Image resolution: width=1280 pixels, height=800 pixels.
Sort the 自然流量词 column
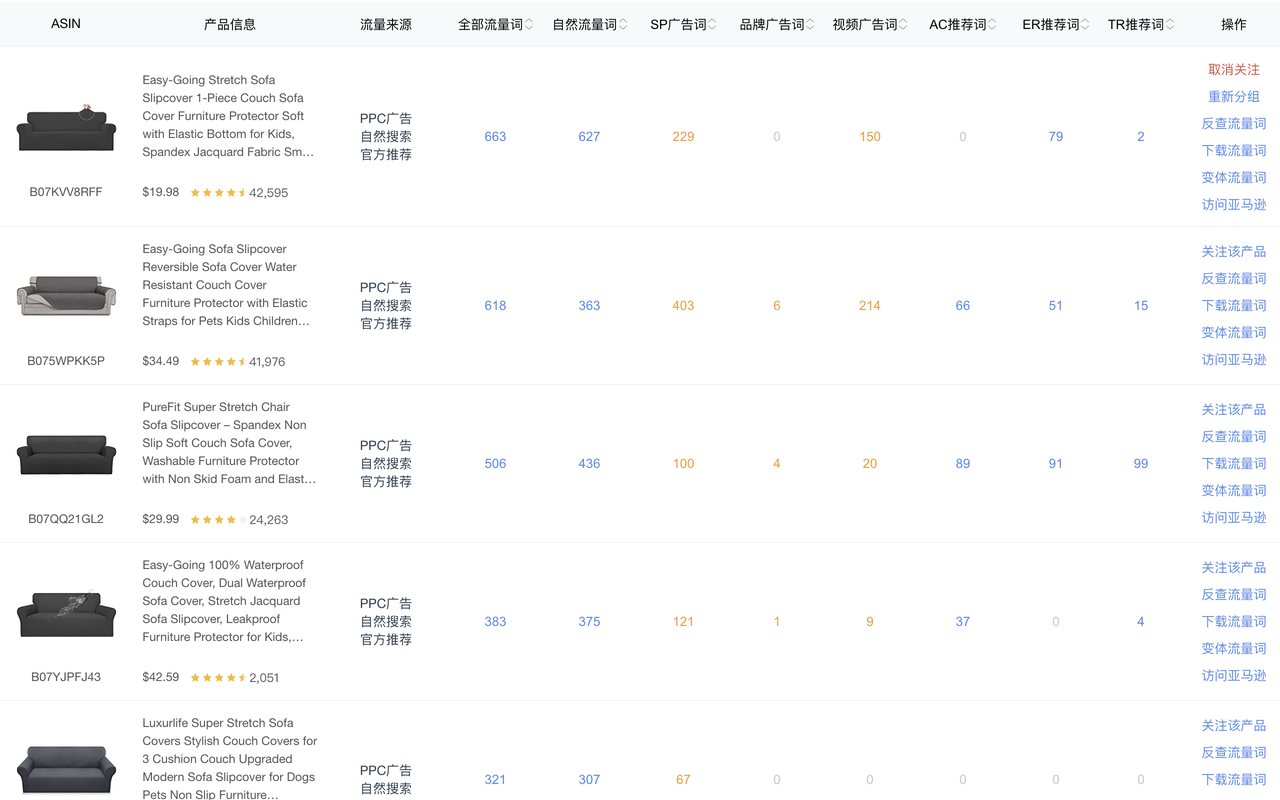click(621, 24)
